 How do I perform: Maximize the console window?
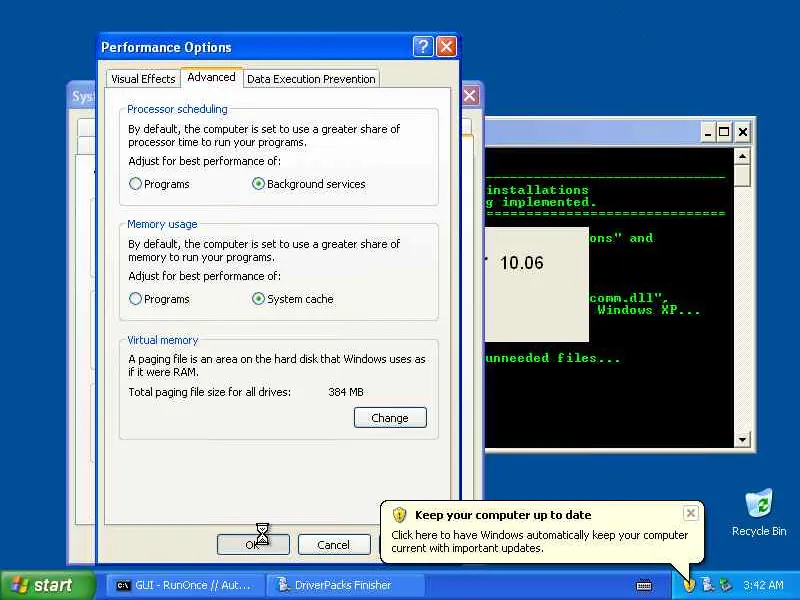point(724,133)
